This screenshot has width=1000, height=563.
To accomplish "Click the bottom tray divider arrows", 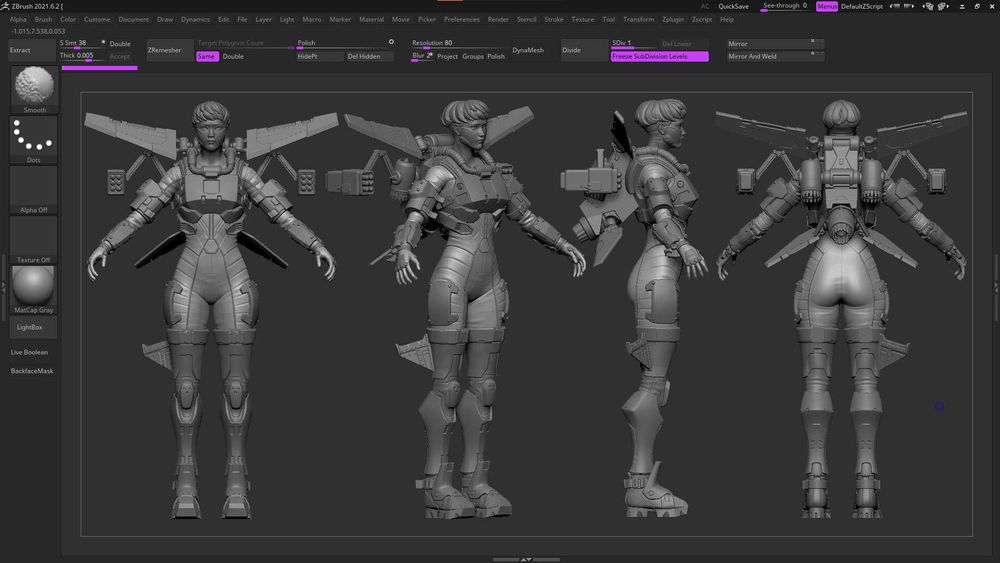I will (526, 559).
